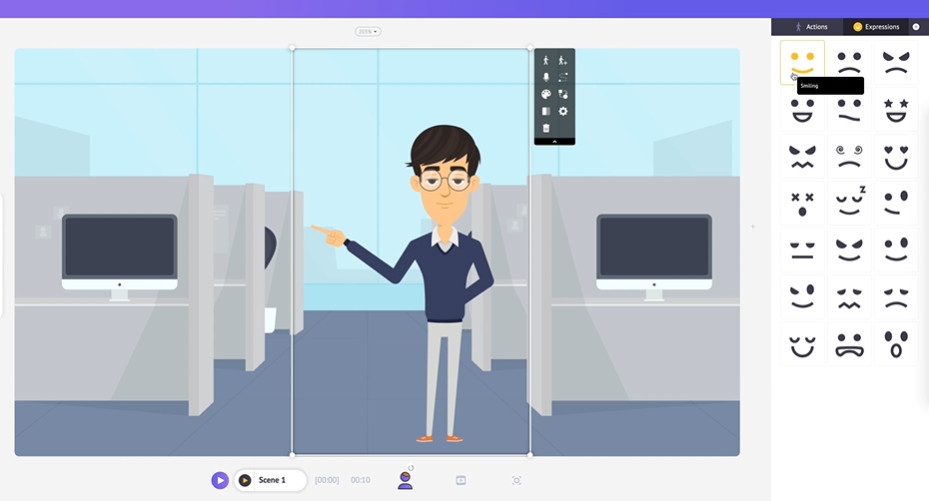929x501 pixels.
Task: Select the star-eyes expression
Action: click(896, 110)
